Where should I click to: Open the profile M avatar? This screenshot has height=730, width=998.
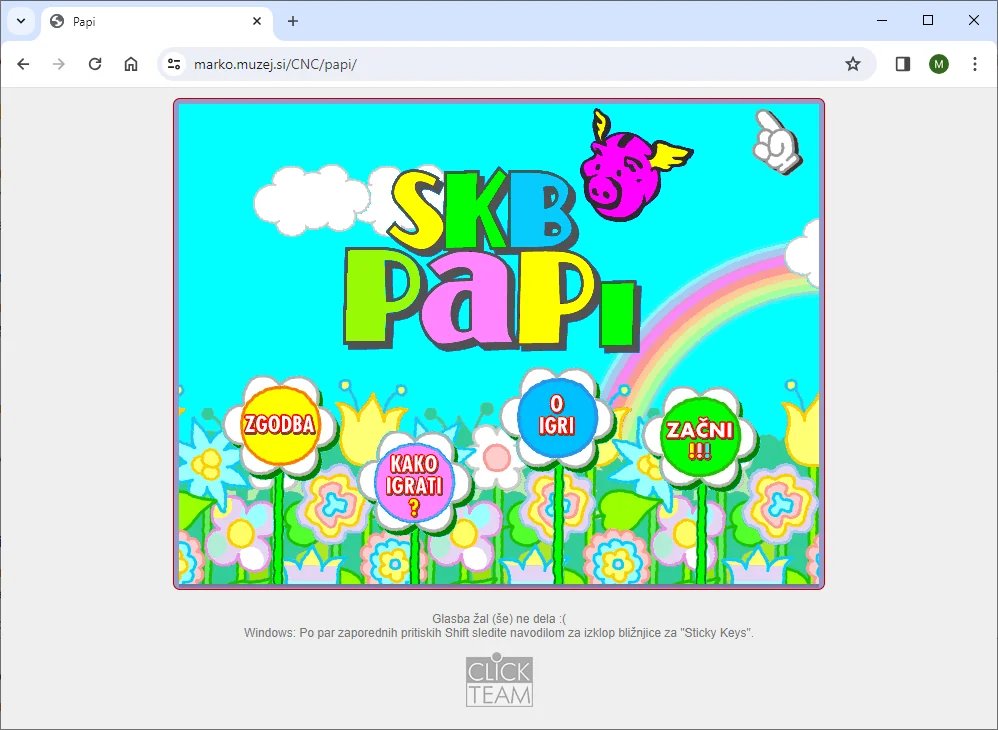coord(939,64)
